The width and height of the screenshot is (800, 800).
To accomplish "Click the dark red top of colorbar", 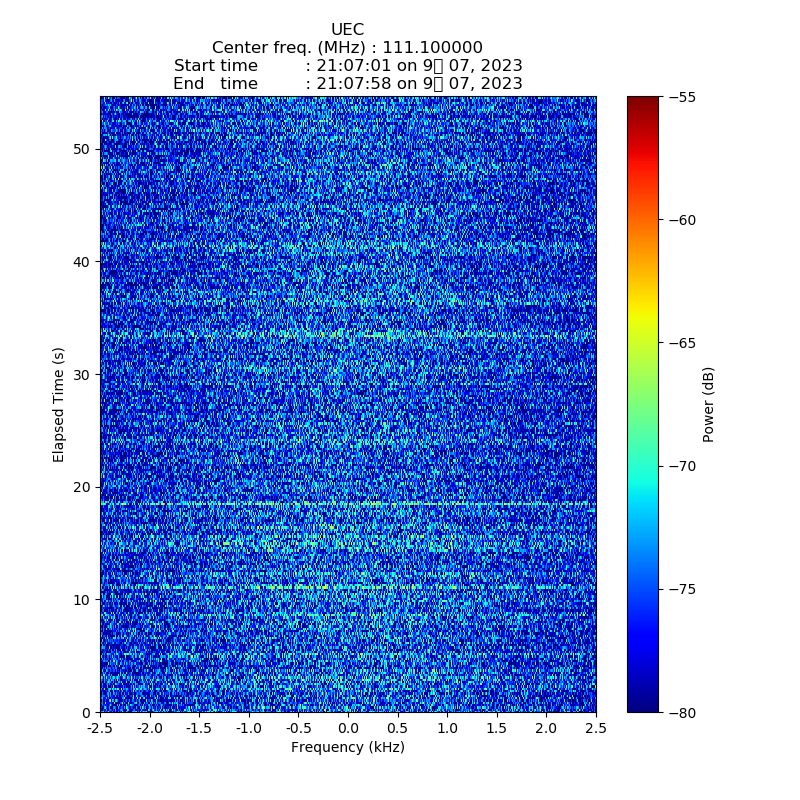I will pyautogui.click(x=643, y=102).
